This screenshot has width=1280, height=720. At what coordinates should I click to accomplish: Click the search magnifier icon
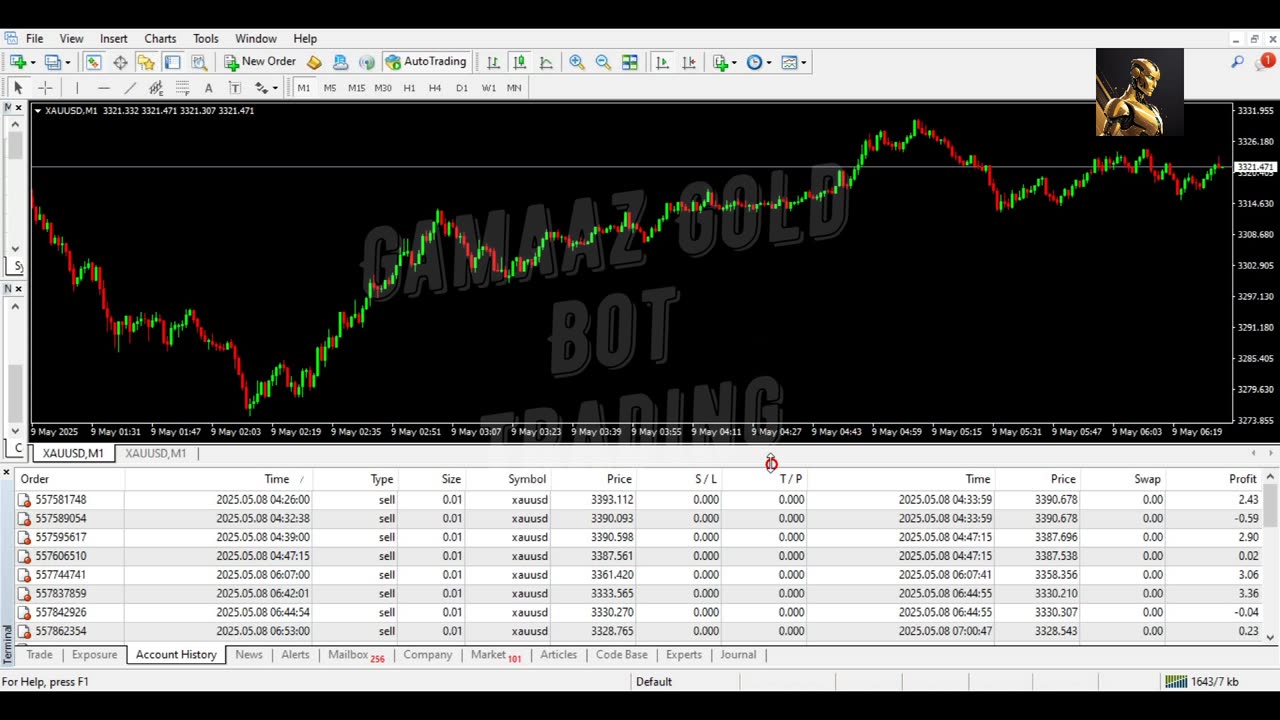[1237, 62]
